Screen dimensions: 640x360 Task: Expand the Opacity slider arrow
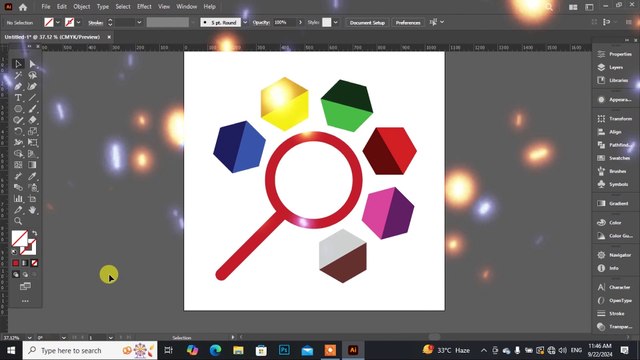click(300, 22)
